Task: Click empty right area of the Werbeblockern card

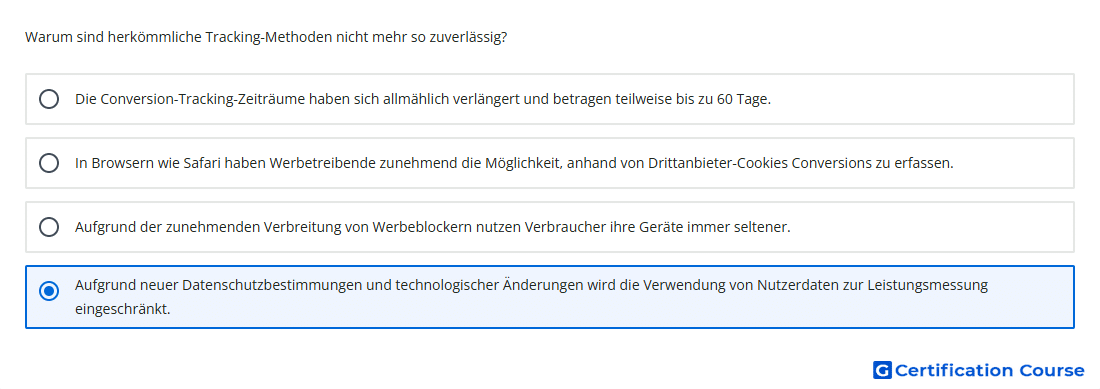Action: point(933,227)
